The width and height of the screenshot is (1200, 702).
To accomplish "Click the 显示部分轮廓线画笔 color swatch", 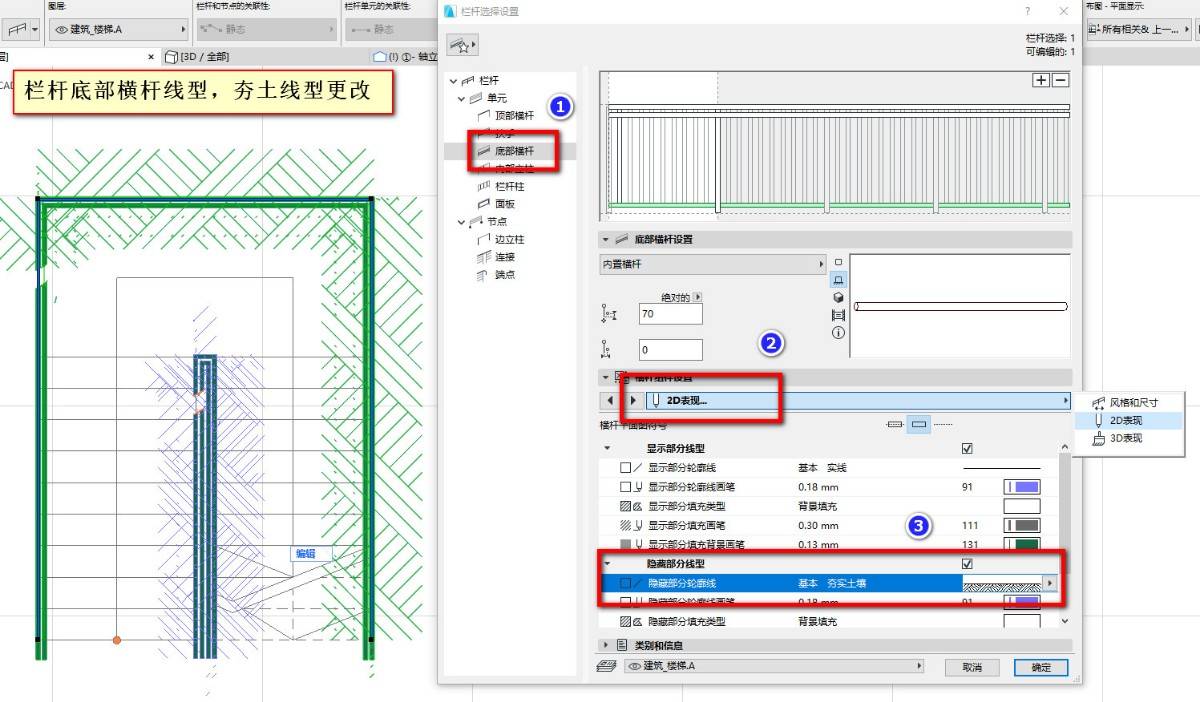I will tap(1022, 487).
